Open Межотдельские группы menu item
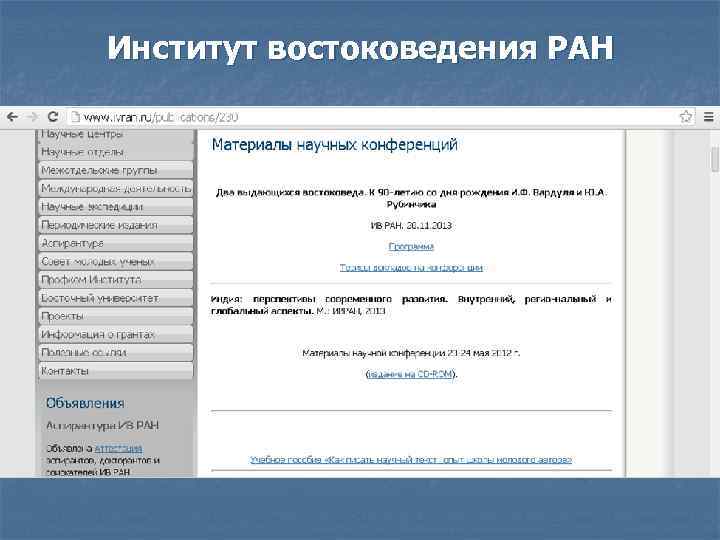 (x=116, y=170)
